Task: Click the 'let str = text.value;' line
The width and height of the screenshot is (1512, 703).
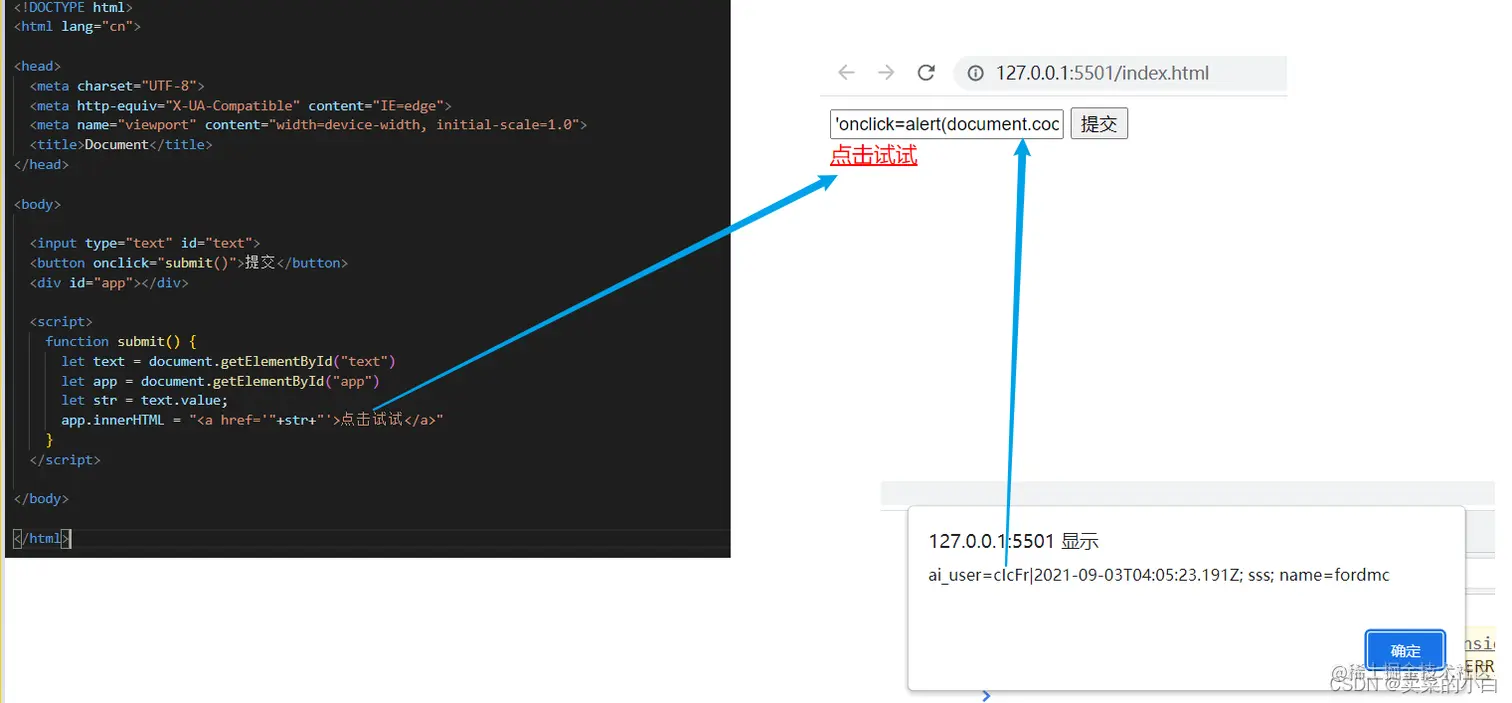Action: [x=145, y=400]
